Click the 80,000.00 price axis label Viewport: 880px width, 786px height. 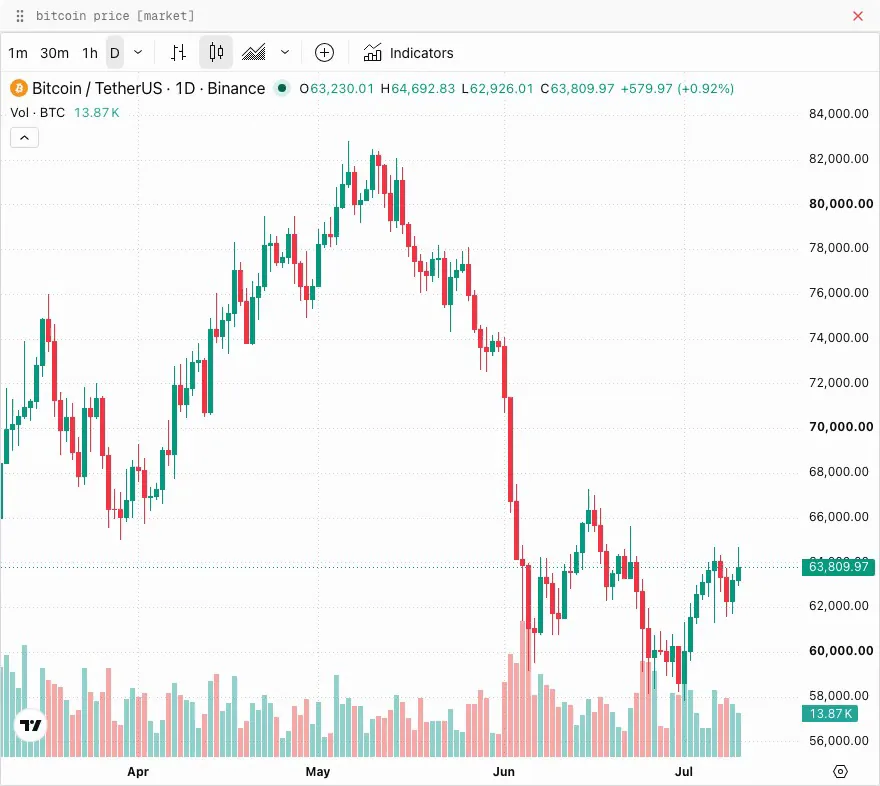click(x=841, y=204)
